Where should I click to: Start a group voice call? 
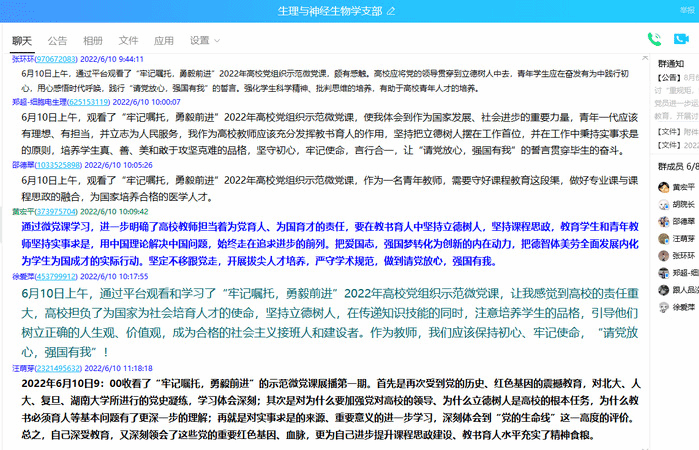pos(654,40)
